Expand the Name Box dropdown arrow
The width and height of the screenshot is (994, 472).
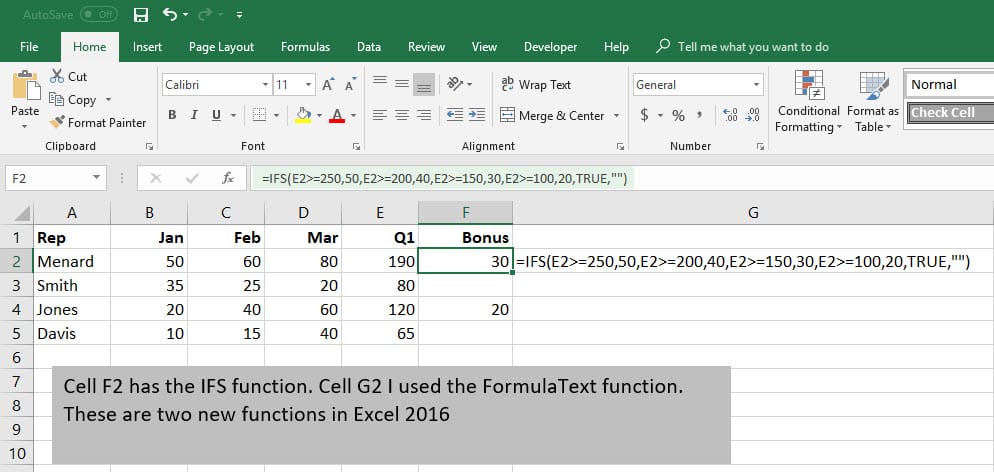(97, 178)
